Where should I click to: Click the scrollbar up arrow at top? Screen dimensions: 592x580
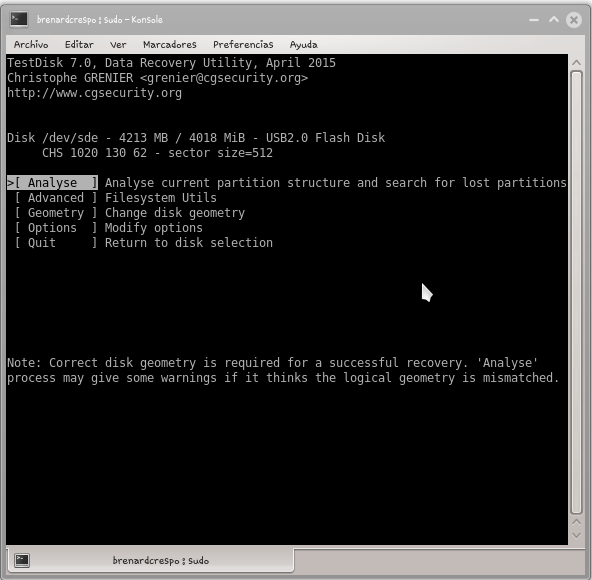coord(576,63)
